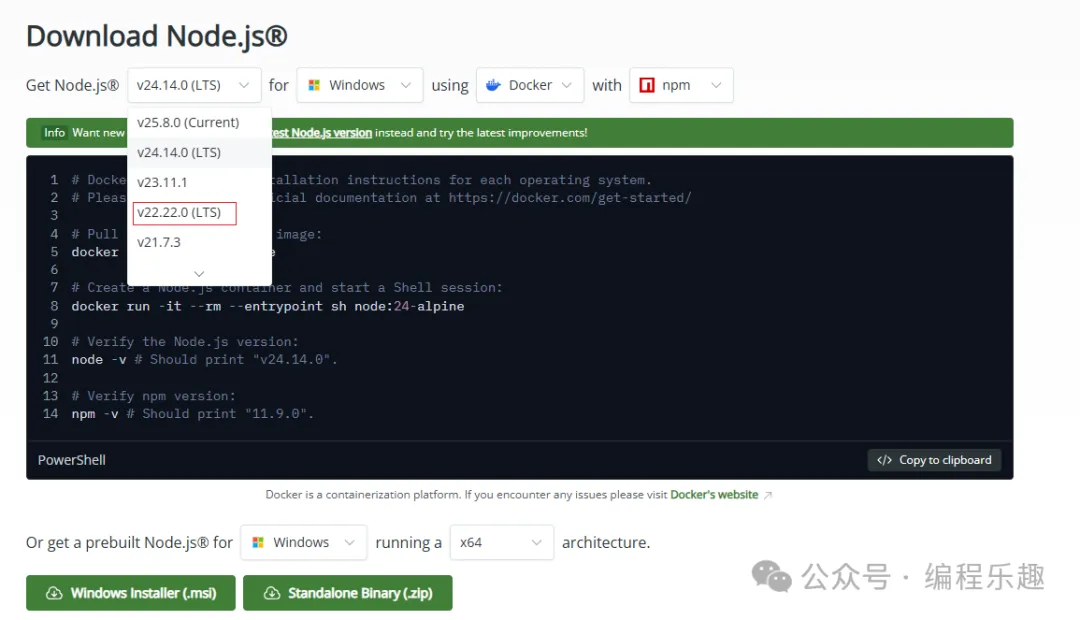Visit the Docker's website link
This screenshot has width=1080, height=620.
point(714,493)
